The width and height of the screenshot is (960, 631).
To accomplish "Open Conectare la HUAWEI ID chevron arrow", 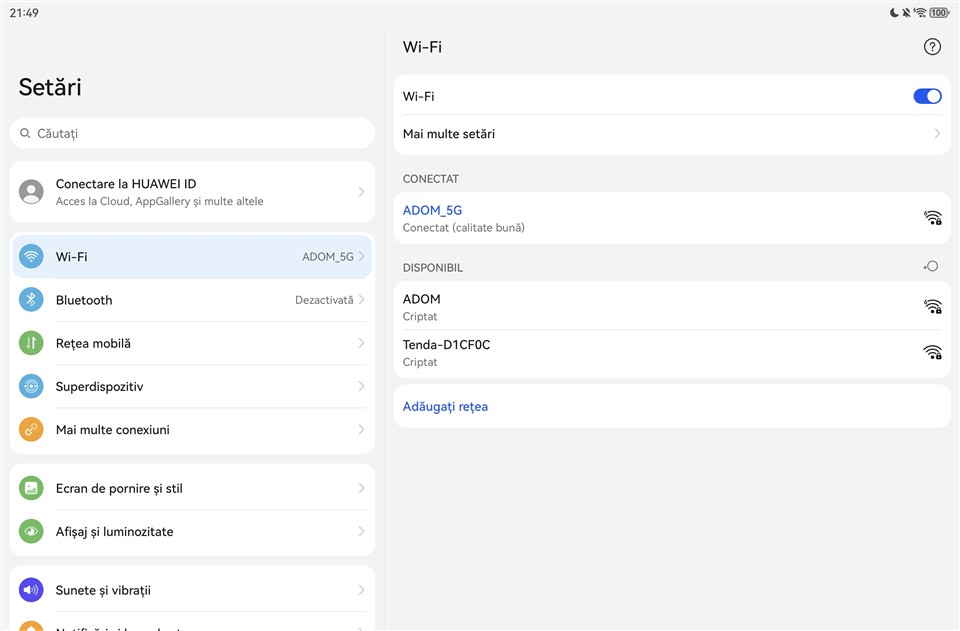I will pos(361,192).
